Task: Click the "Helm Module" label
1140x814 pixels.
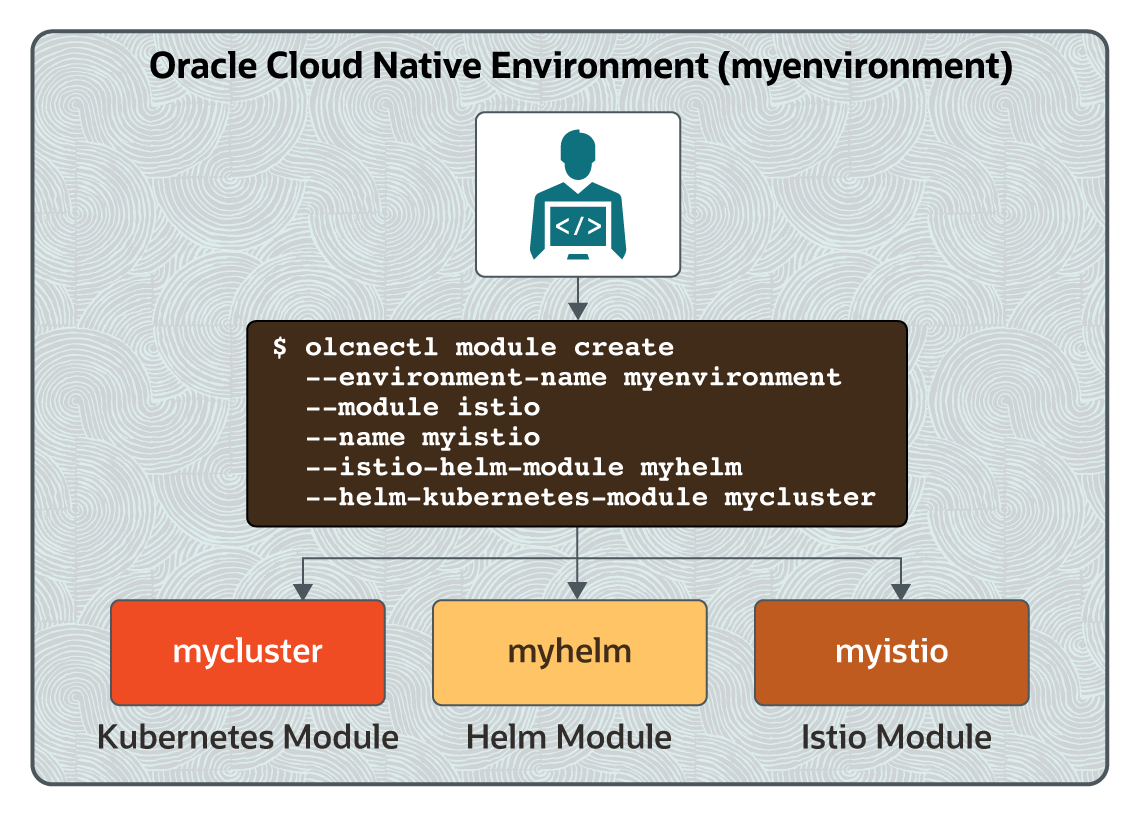Action: (569, 737)
